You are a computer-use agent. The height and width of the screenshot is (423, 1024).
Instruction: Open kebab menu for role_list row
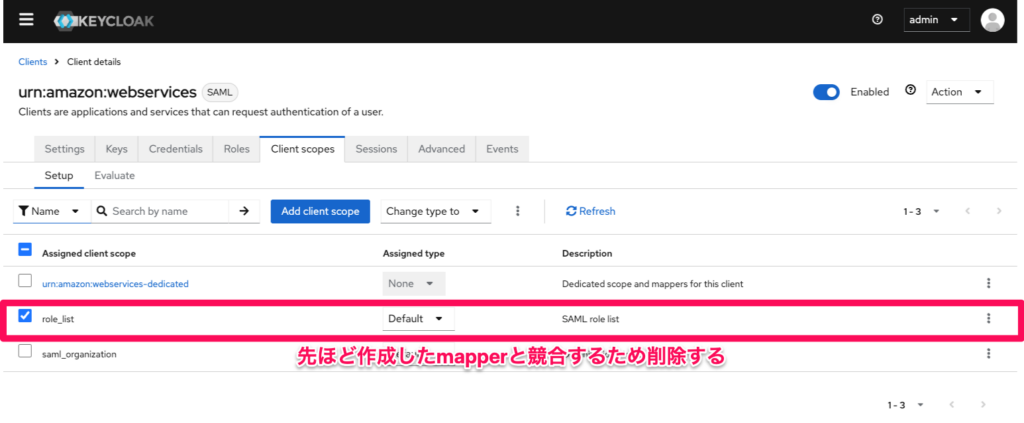click(988, 318)
